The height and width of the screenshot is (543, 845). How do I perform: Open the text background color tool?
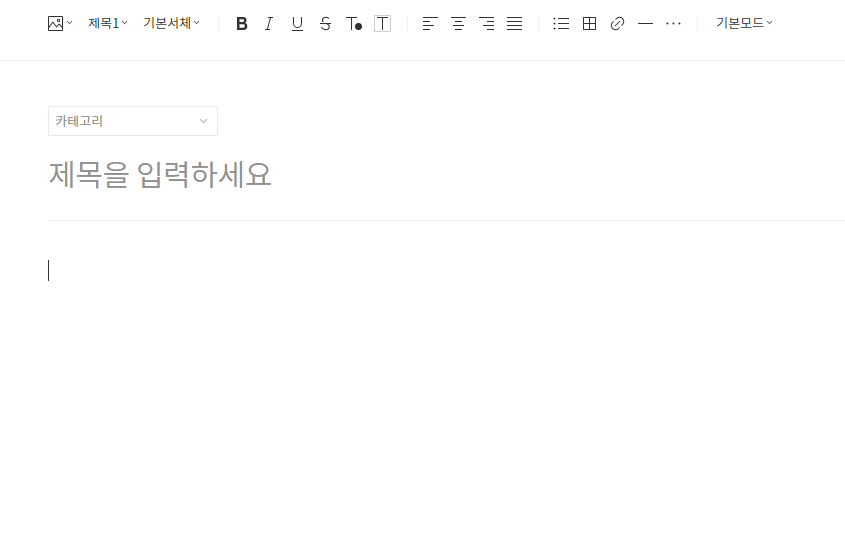tap(382, 24)
